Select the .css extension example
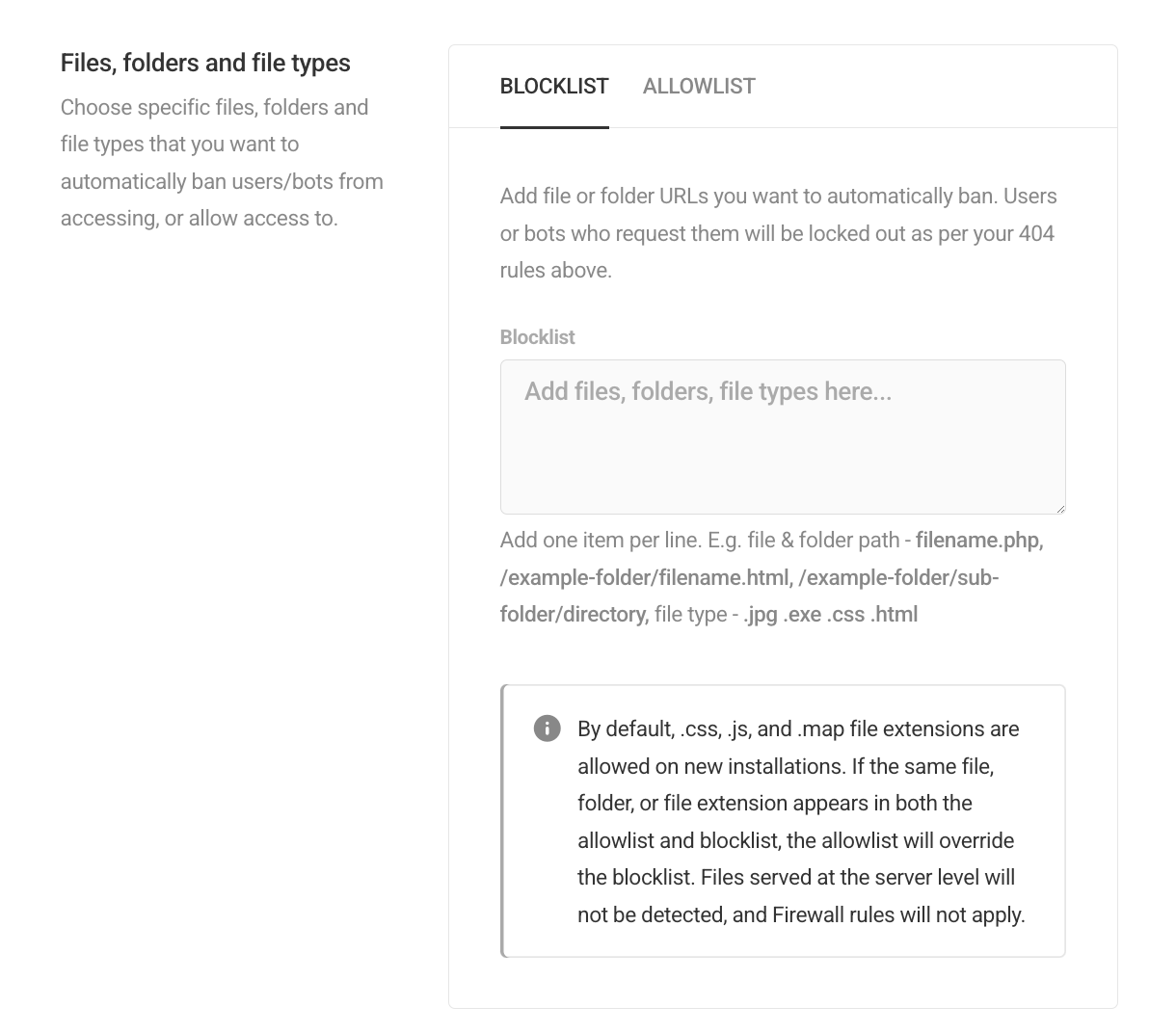 (x=845, y=613)
